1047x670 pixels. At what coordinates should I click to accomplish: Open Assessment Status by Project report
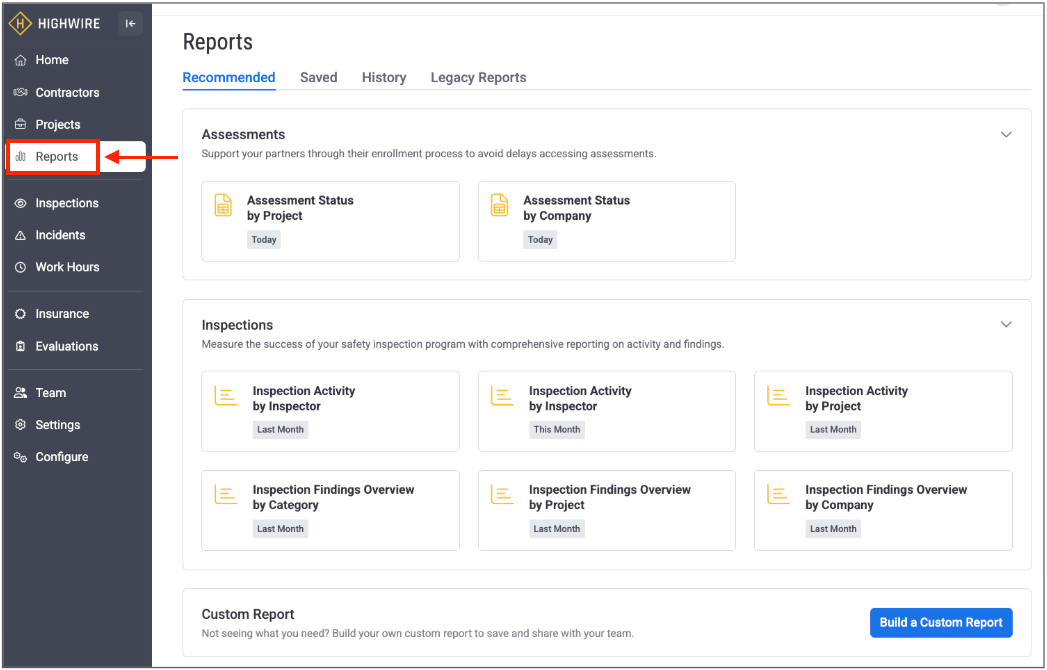331,221
